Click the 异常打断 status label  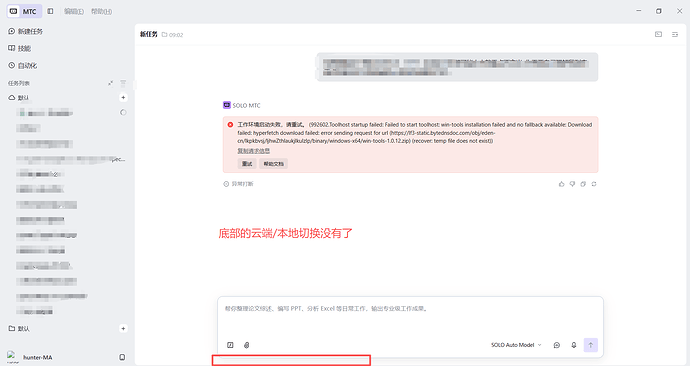(239, 184)
